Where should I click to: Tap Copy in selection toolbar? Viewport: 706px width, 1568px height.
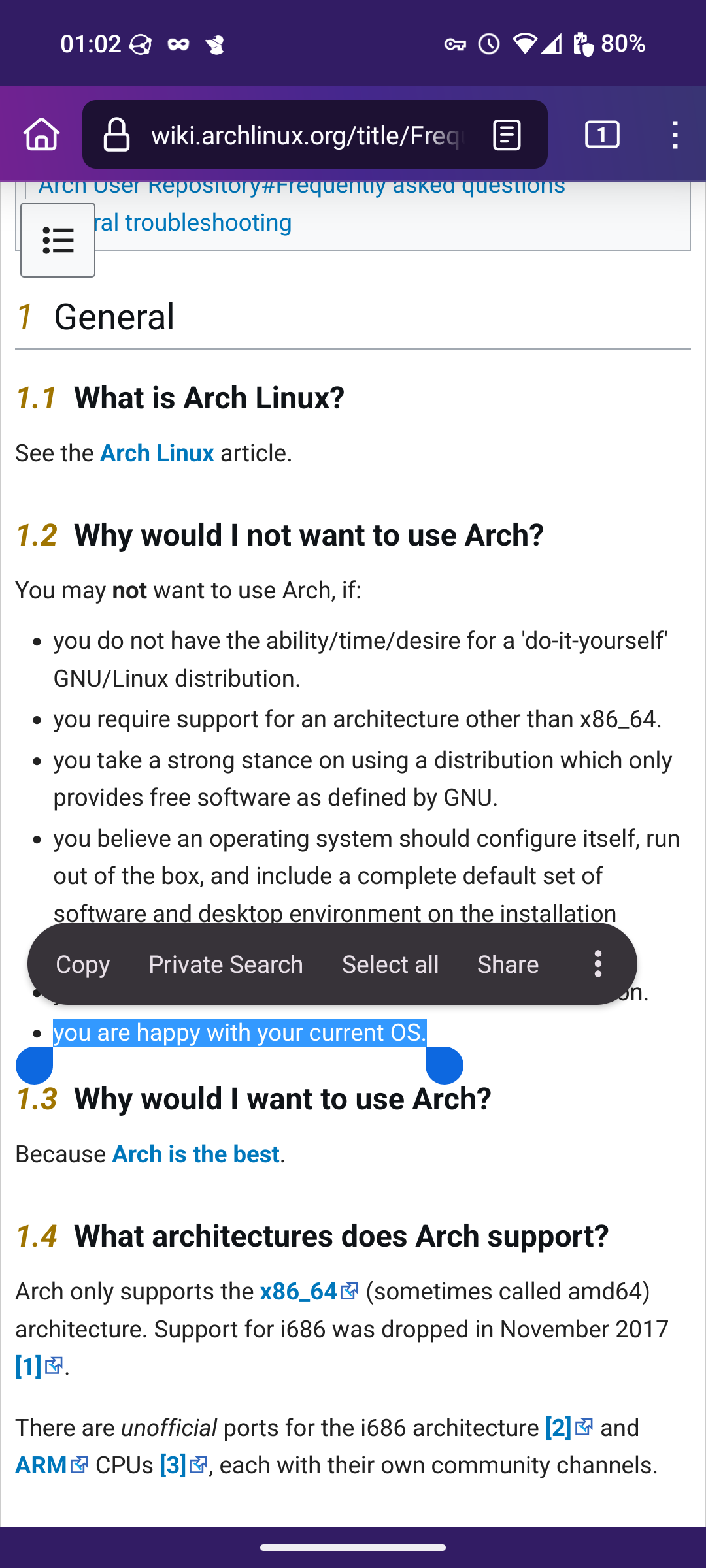[x=83, y=964]
